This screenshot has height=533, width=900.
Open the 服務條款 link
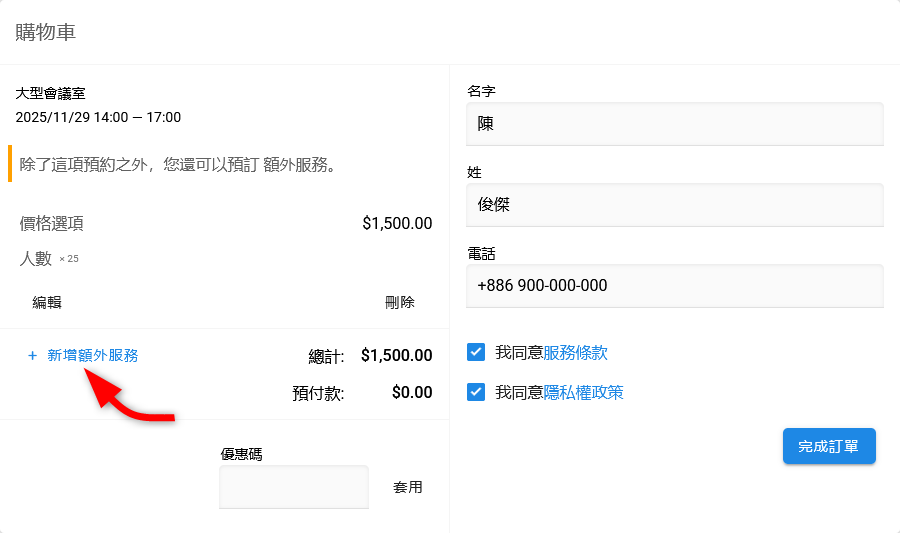click(575, 352)
